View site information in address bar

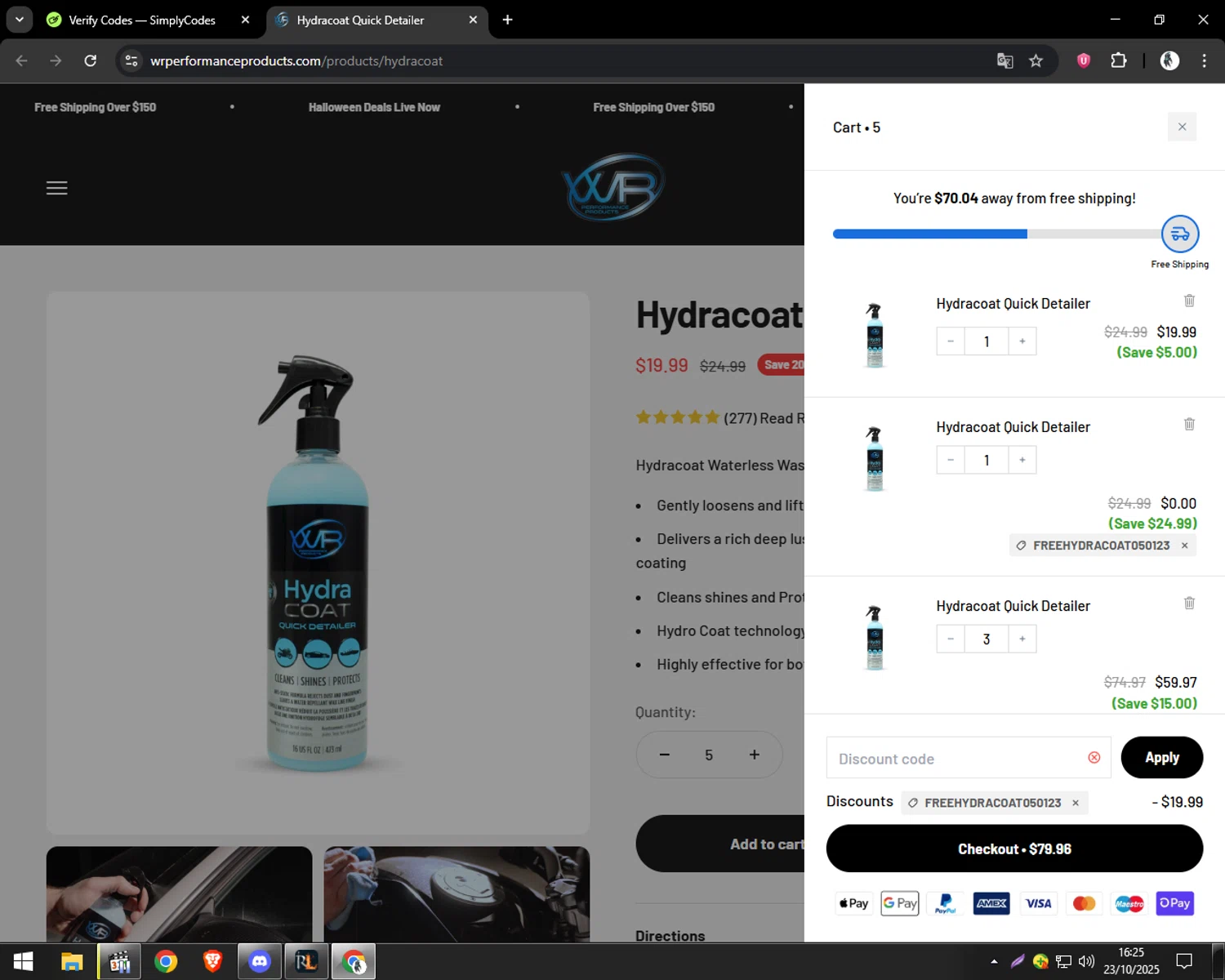pyautogui.click(x=131, y=60)
